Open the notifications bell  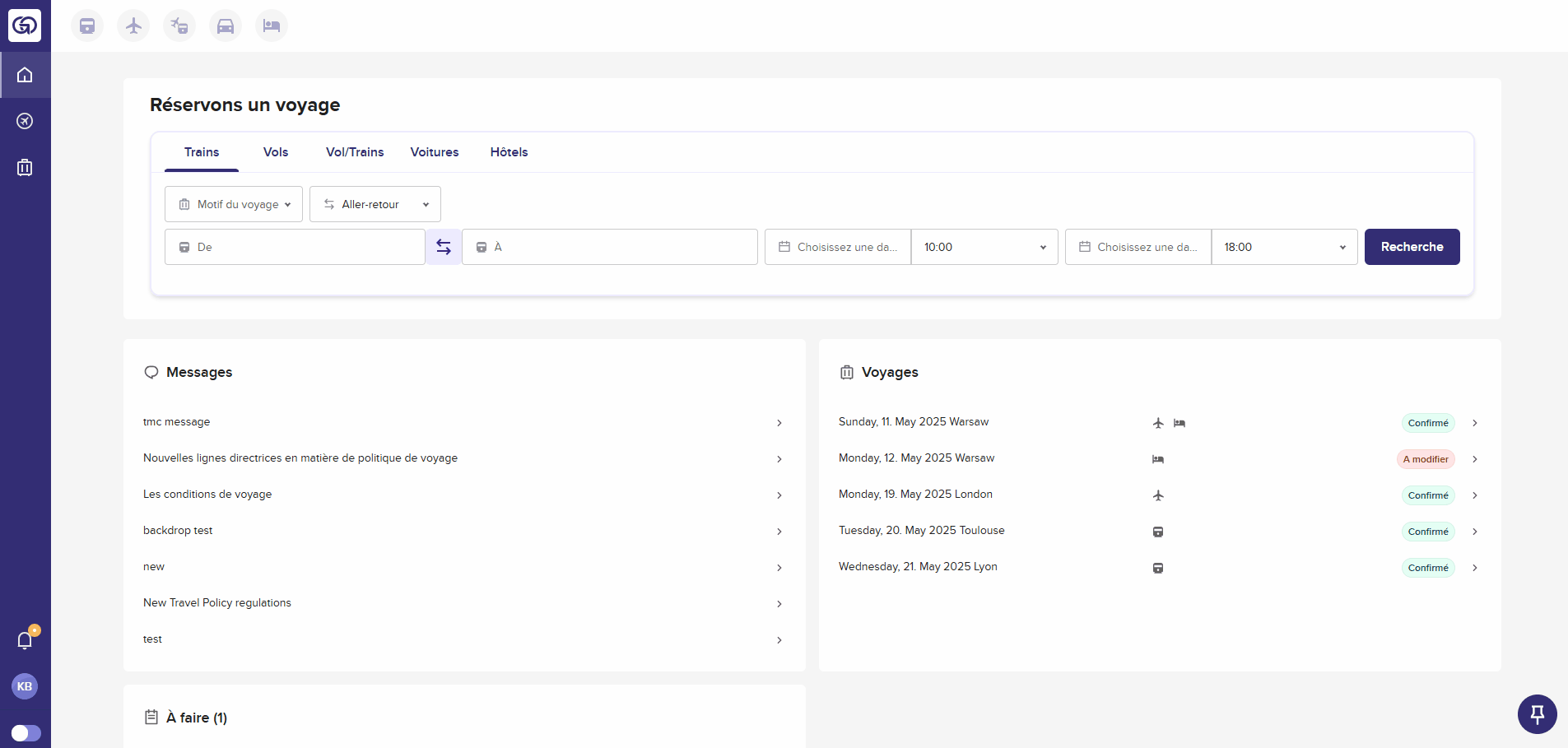click(25, 640)
